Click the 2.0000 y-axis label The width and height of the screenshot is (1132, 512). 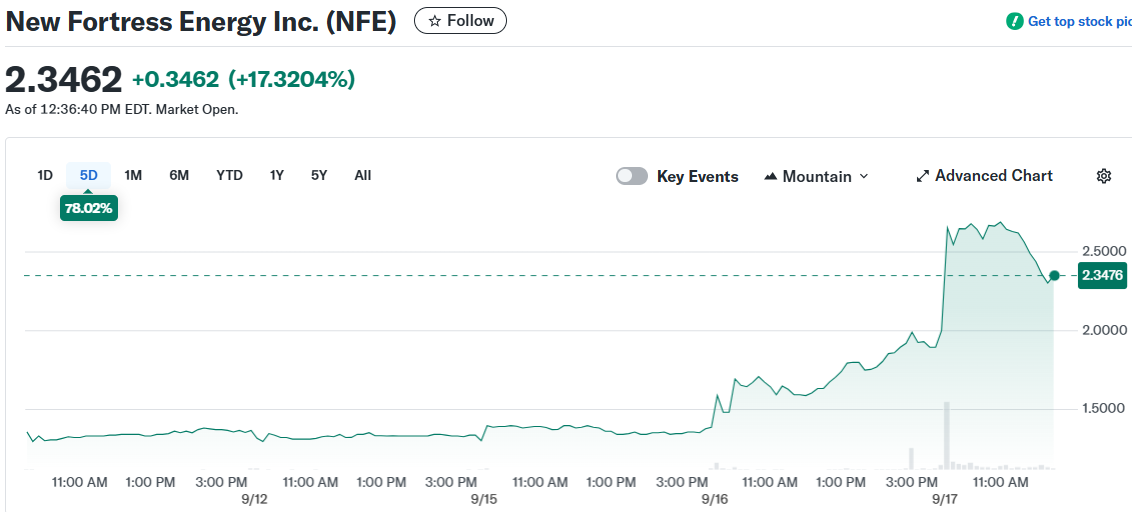point(1105,330)
